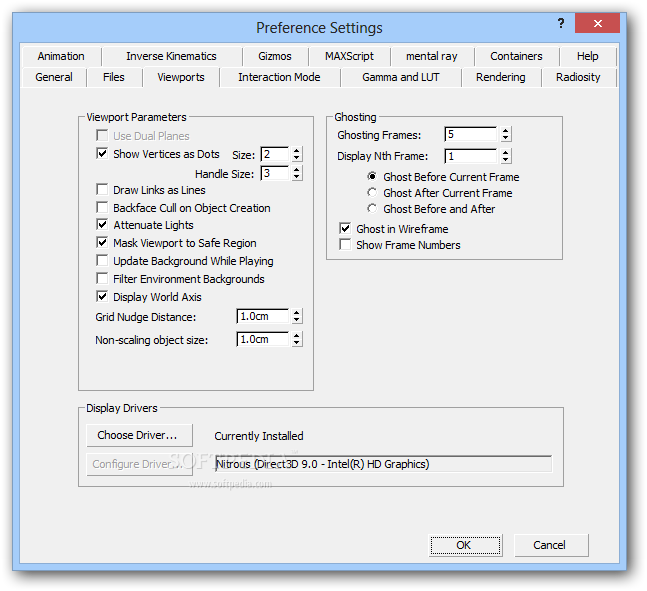Increase Display Nth Frame spinner
Screen dimensions: 647x591
505,153
